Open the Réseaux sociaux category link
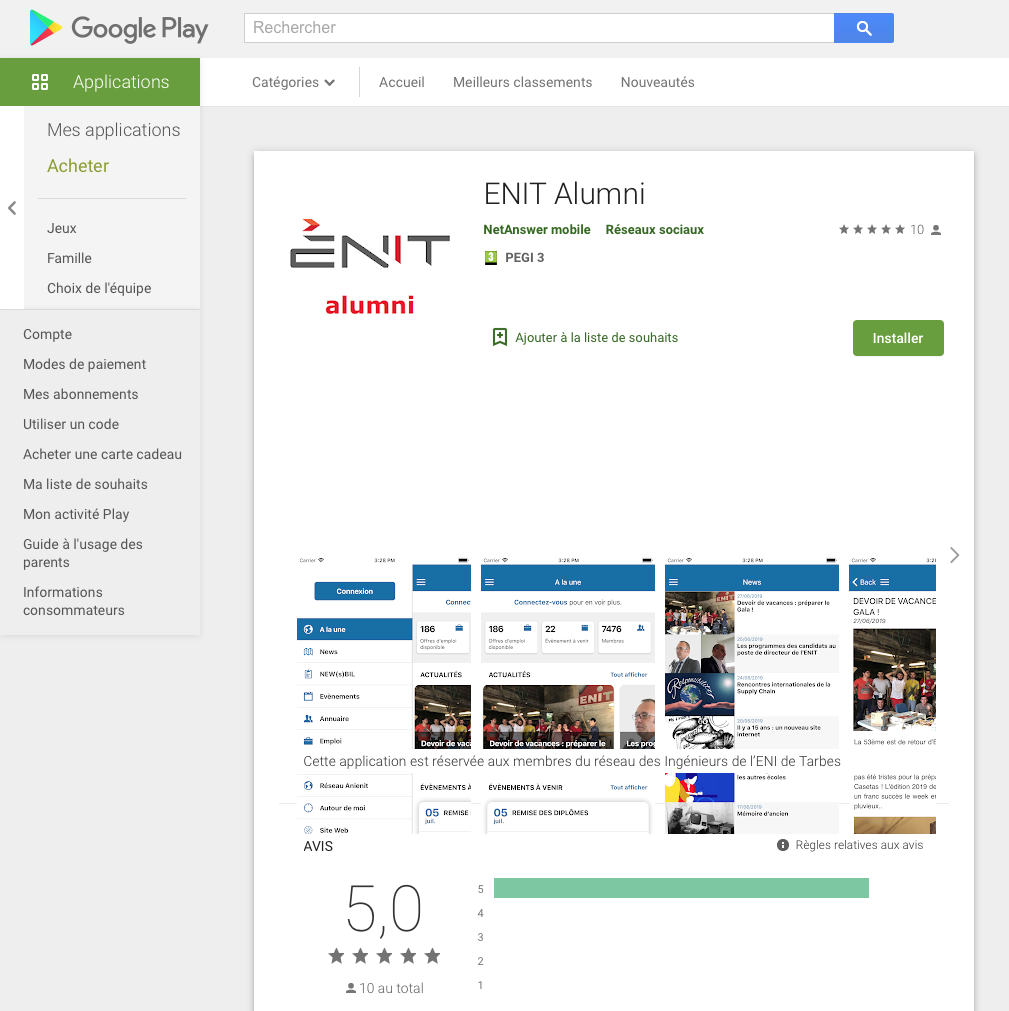Screen dimensions: 1009x1011 click(x=654, y=230)
